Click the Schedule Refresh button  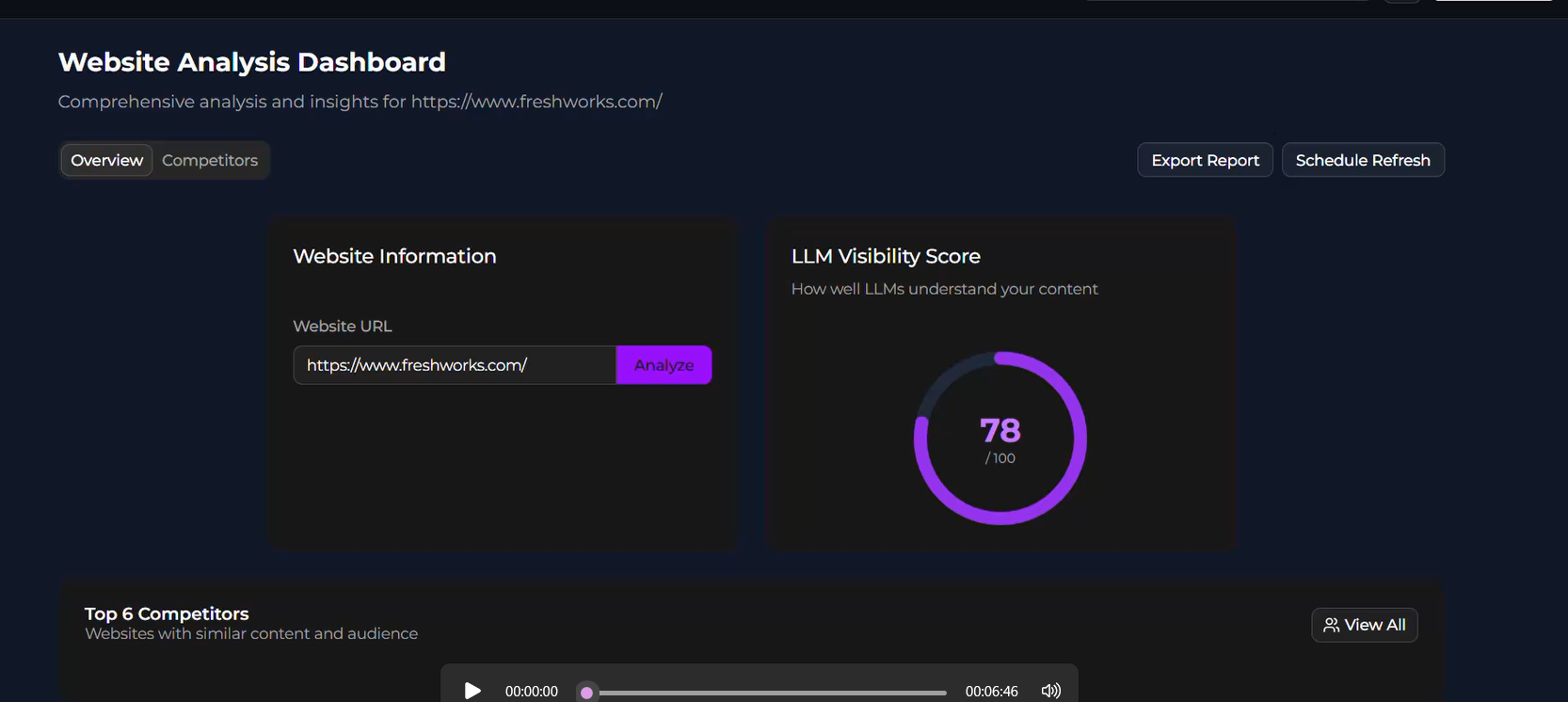click(1363, 160)
